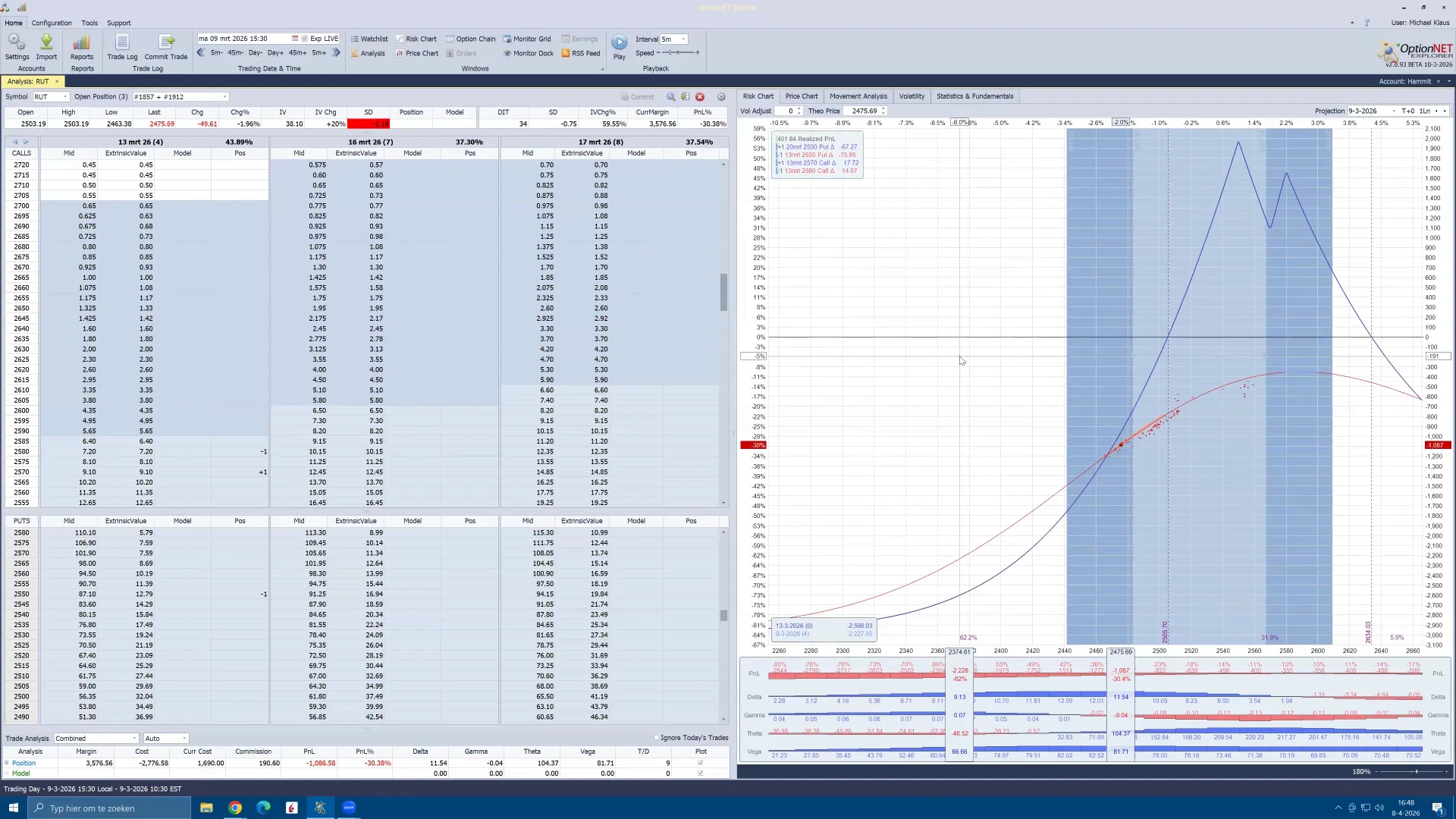The width and height of the screenshot is (1456, 819).
Task: Switch to the Movement Analysis tab
Action: (x=858, y=96)
